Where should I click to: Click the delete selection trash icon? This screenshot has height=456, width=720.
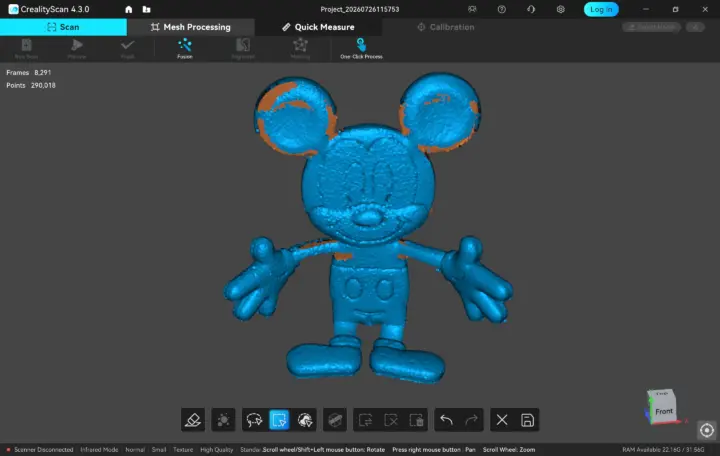(x=416, y=420)
